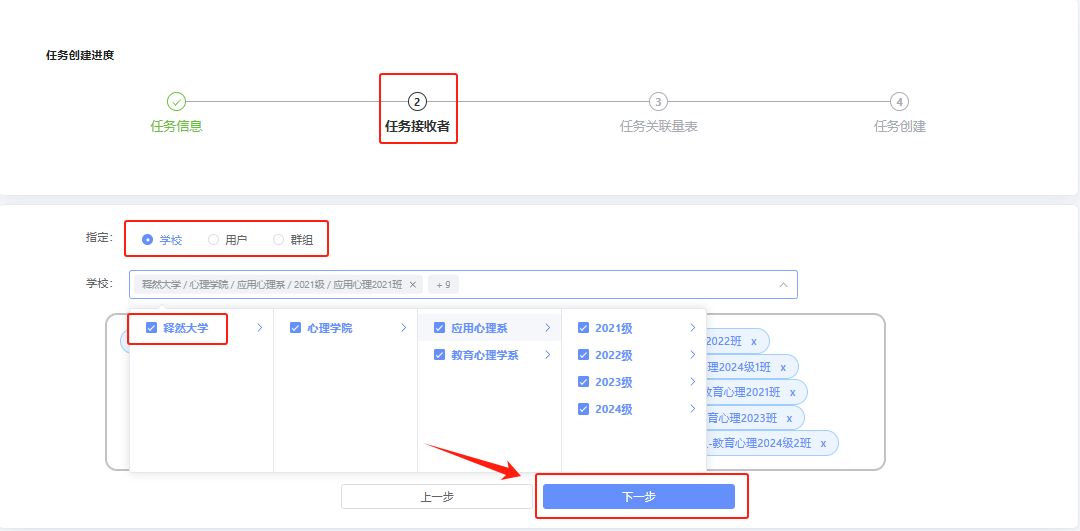This screenshot has height=531, width=1080.
Task: Uncheck the 2022级 checkbox
Action: click(583, 355)
